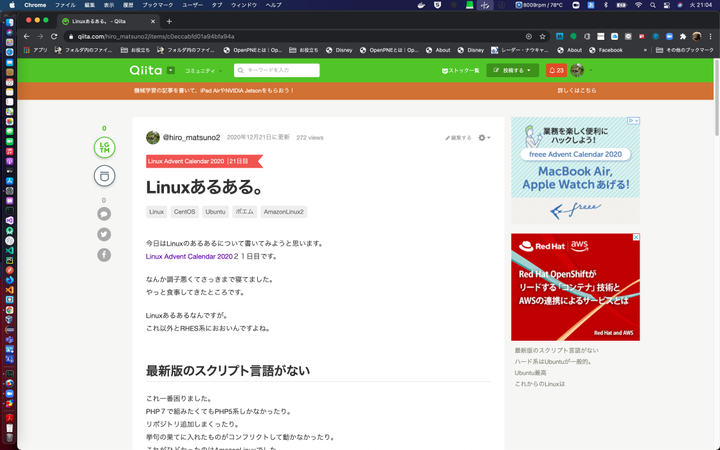Follow the Linux Advent Calendar 2020 text link
720x450 pixels.
click(x=189, y=257)
